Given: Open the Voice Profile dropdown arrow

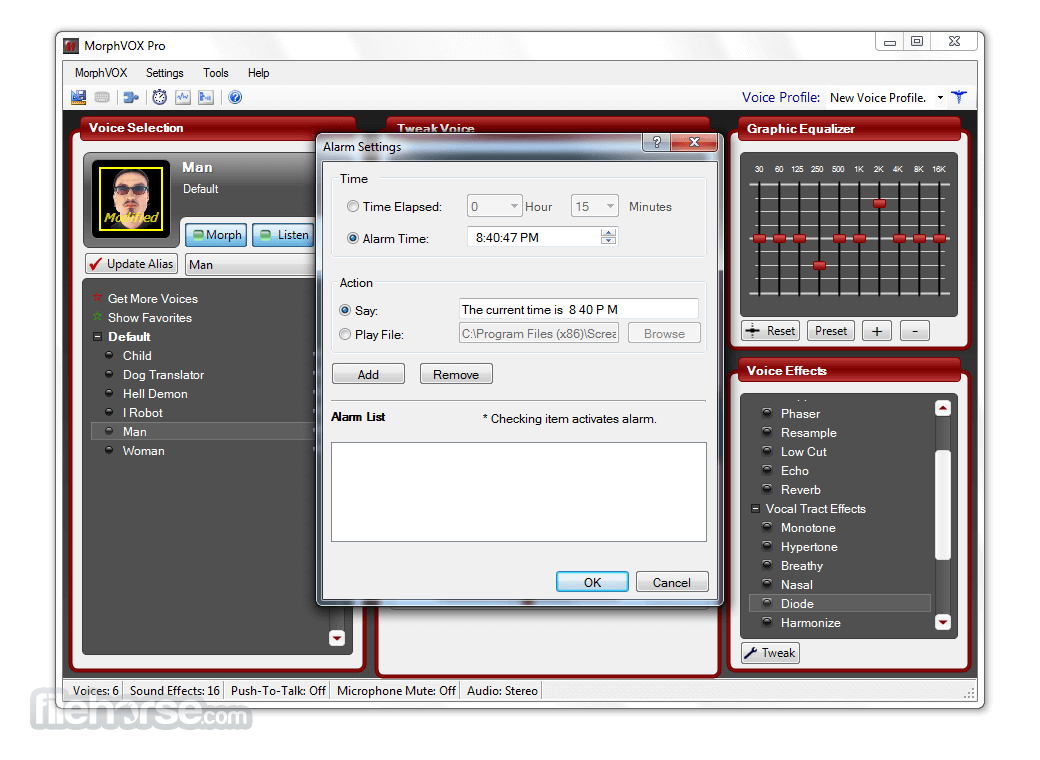Looking at the screenshot, I should click(940, 98).
